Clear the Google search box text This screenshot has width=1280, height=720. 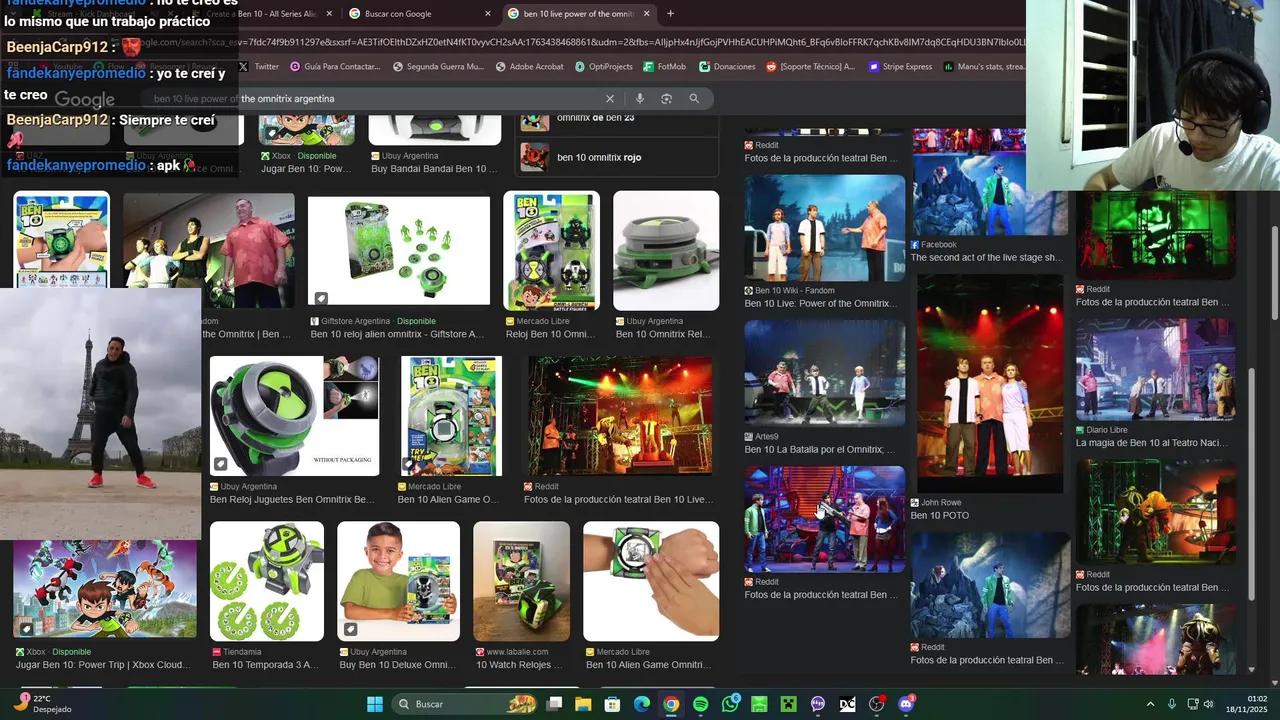click(610, 99)
